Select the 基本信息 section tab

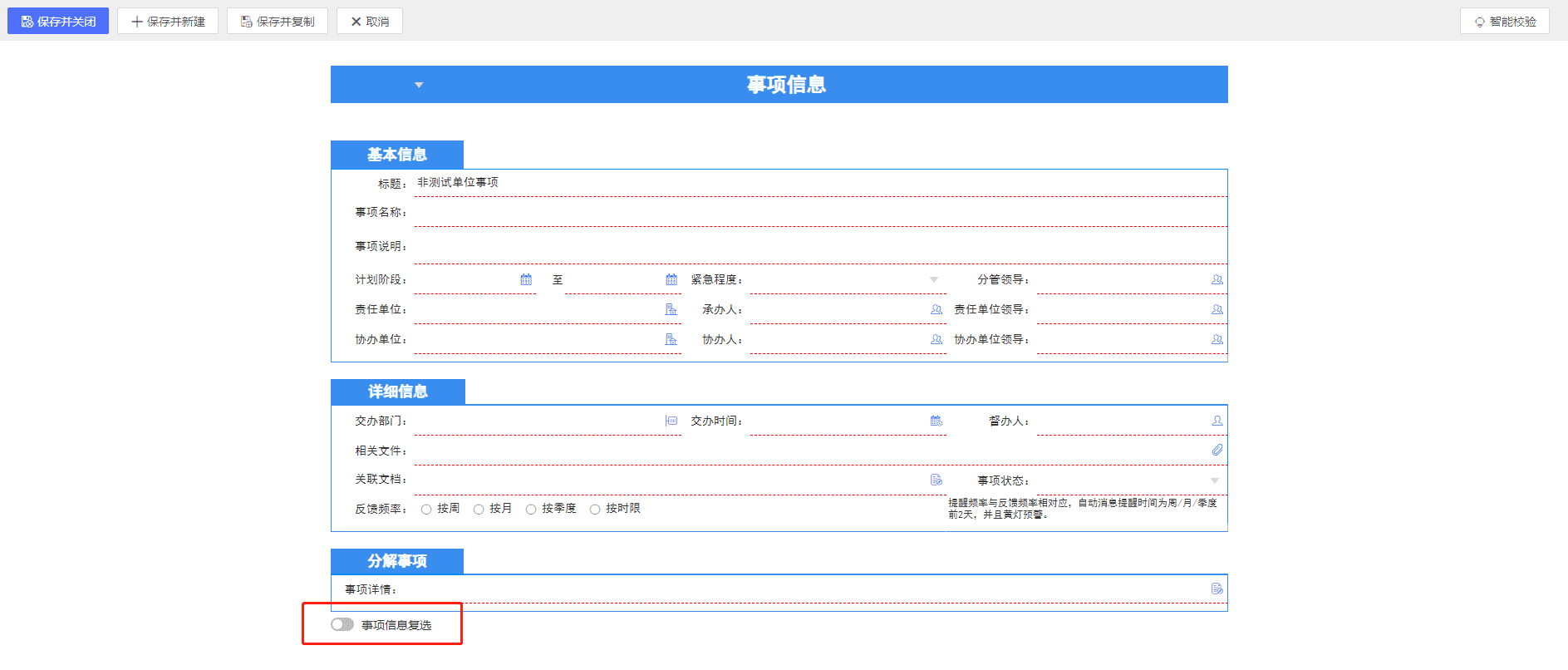(397, 155)
